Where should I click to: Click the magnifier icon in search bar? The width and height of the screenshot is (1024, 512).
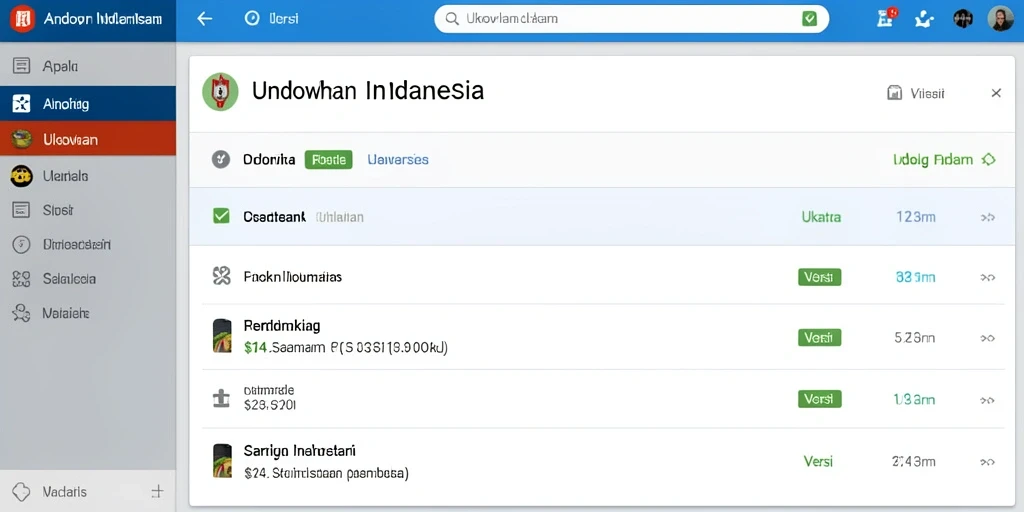click(452, 19)
